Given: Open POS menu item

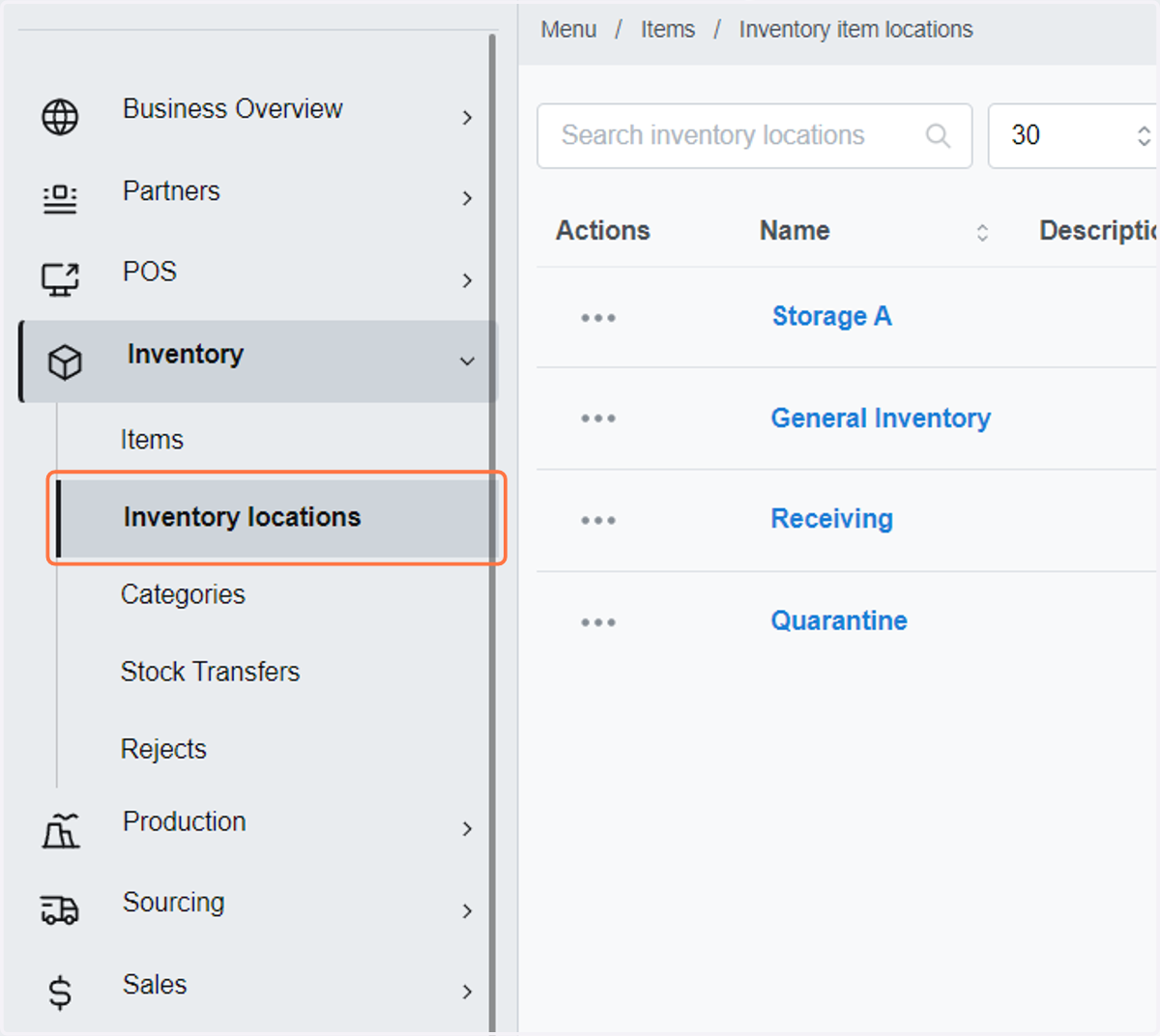Looking at the screenshot, I should [150, 272].
